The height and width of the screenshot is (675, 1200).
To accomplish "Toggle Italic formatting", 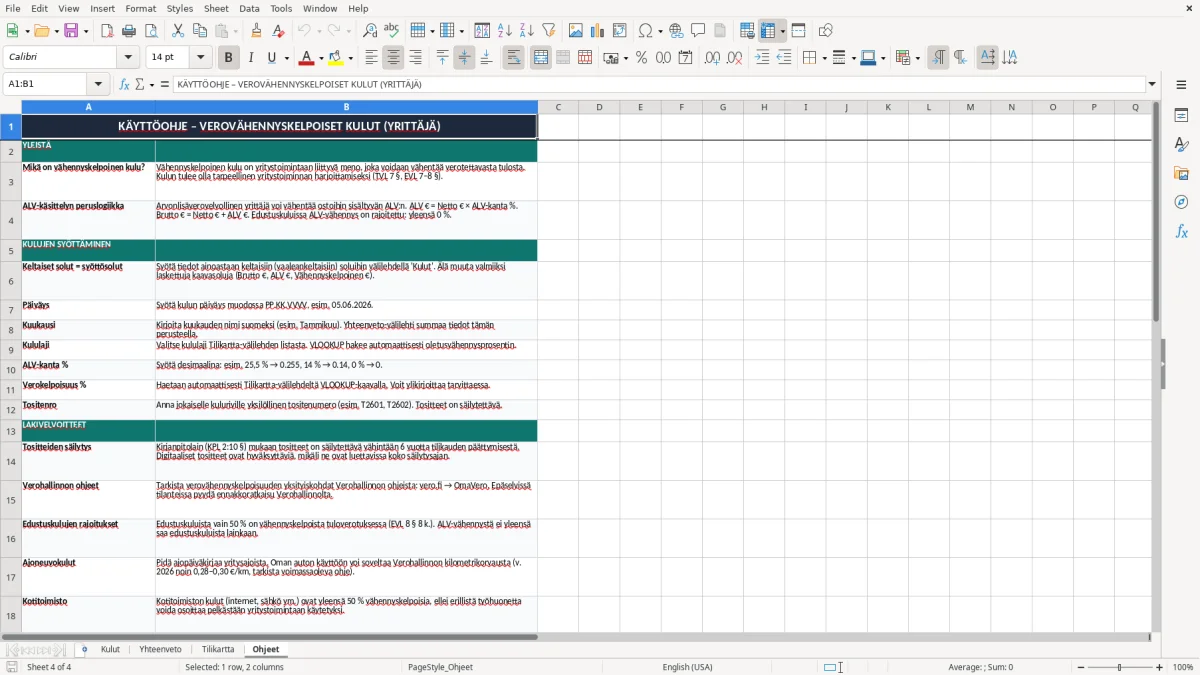I will click(x=251, y=58).
